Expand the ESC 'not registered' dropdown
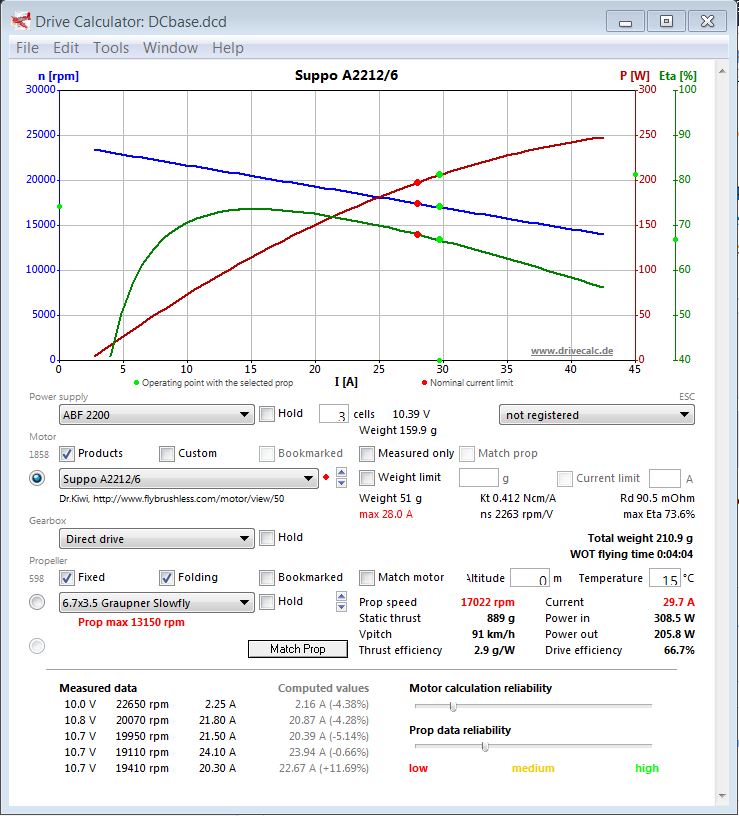The height and width of the screenshot is (816, 739). [x=596, y=415]
